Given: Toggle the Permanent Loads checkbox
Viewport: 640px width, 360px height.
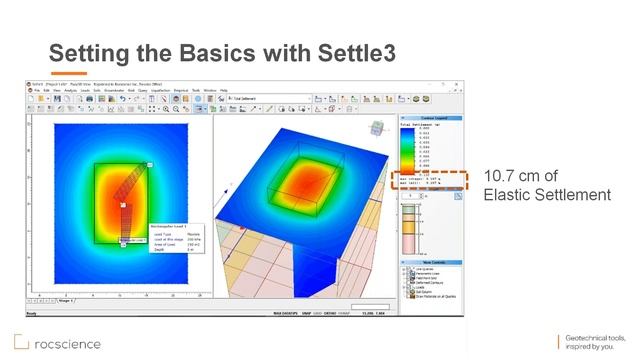Looking at the screenshot, I should coord(408,273).
